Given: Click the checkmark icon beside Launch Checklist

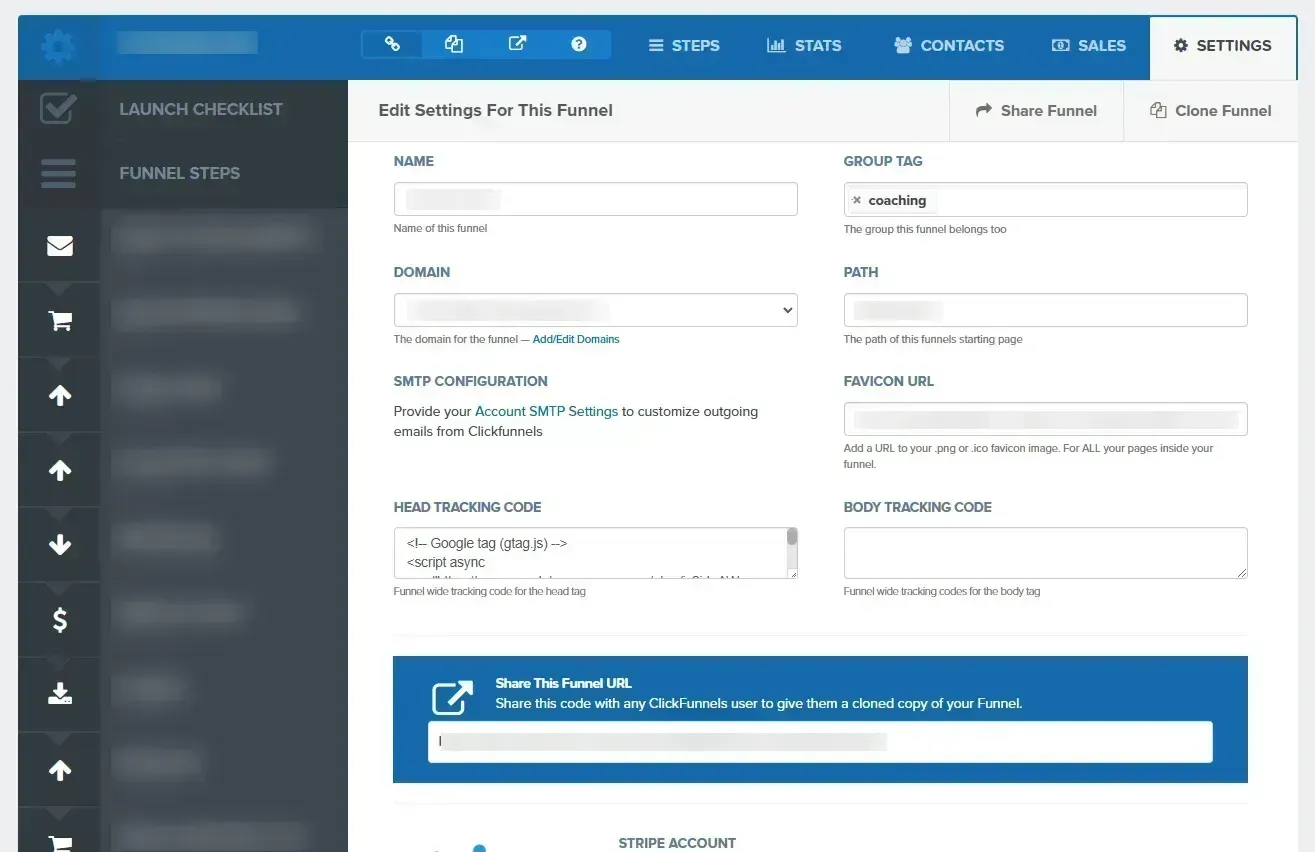Looking at the screenshot, I should pyautogui.click(x=58, y=109).
